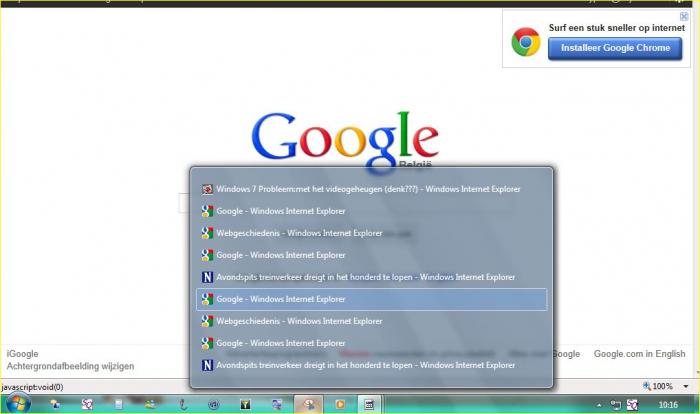The image size is (700, 414).
Task: Open the document-shaped taskbar icon
Action: [x=119, y=405]
